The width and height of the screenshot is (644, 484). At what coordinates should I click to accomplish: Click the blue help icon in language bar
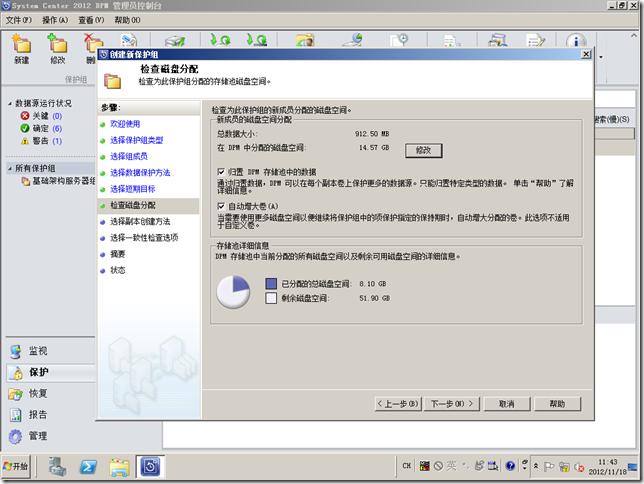(511, 466)
